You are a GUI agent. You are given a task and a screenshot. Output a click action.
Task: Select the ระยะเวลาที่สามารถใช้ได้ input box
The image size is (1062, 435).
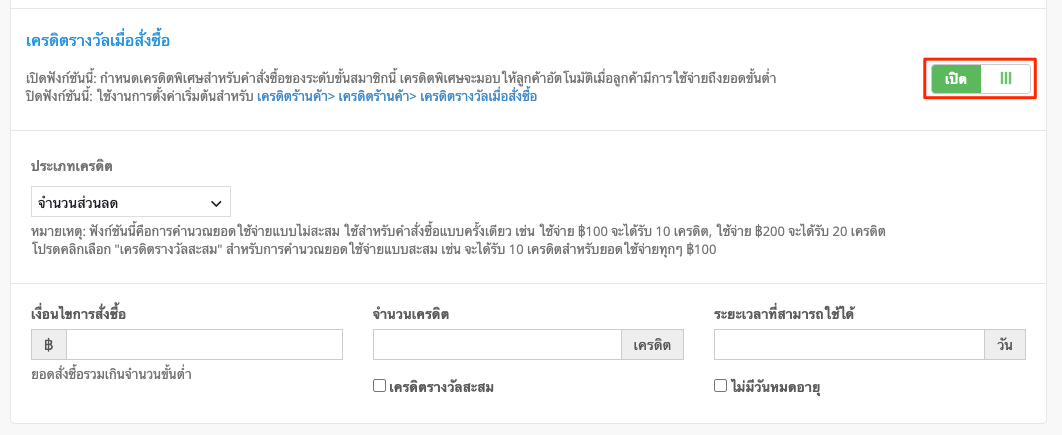(x=849, y=345)
